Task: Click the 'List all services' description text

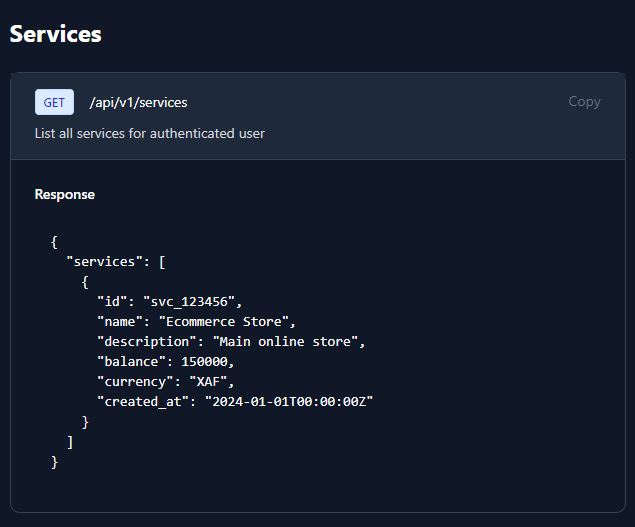Action: point(150,133)
